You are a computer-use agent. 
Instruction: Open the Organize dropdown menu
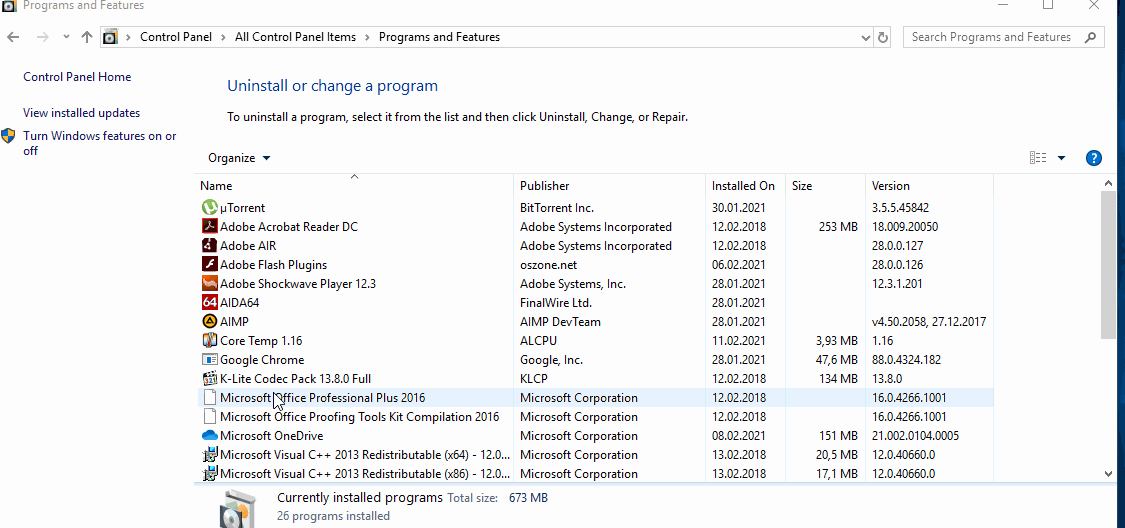point(239,158)
